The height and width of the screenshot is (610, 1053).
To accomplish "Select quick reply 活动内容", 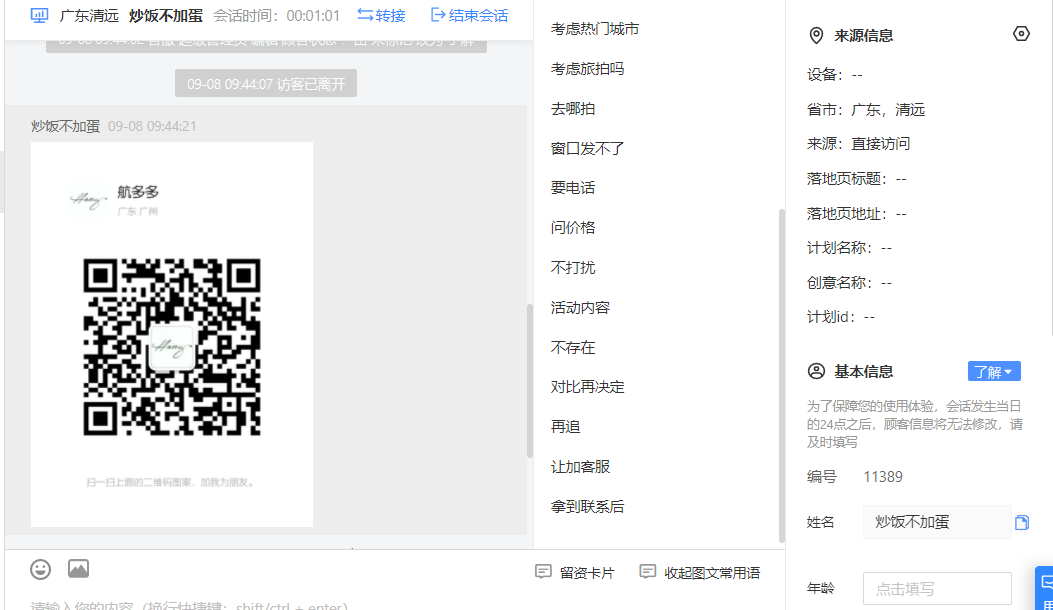I will tap(580, 307).
